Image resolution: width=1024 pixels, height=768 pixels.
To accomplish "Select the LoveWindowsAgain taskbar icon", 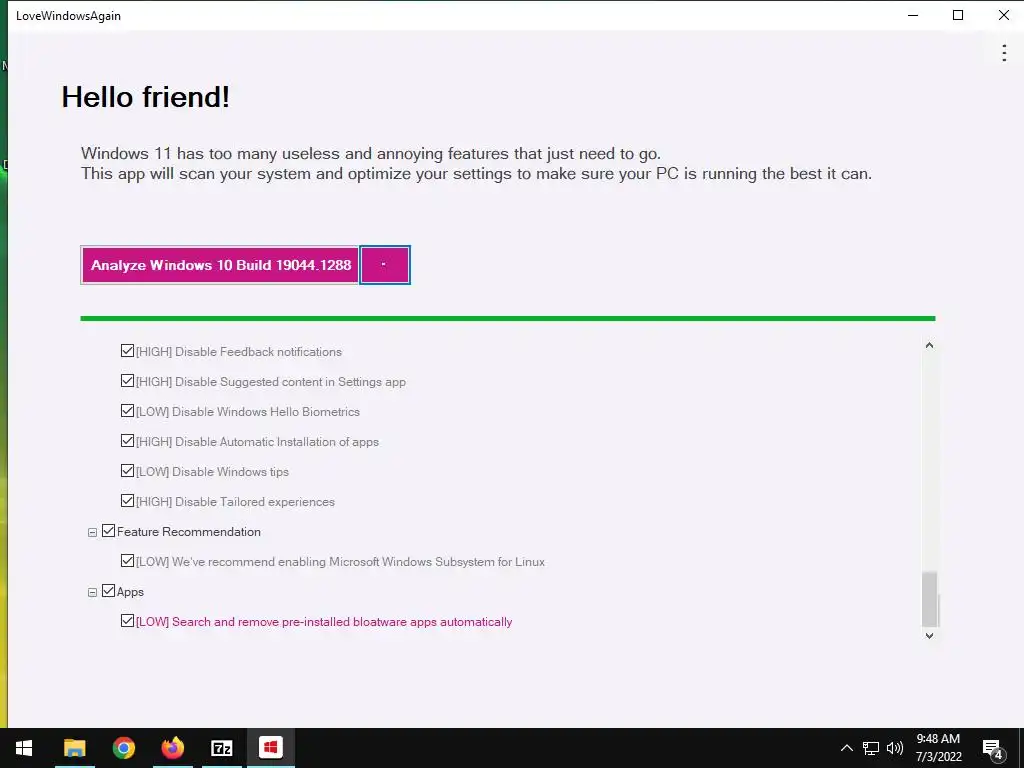I will pos(270,747).
